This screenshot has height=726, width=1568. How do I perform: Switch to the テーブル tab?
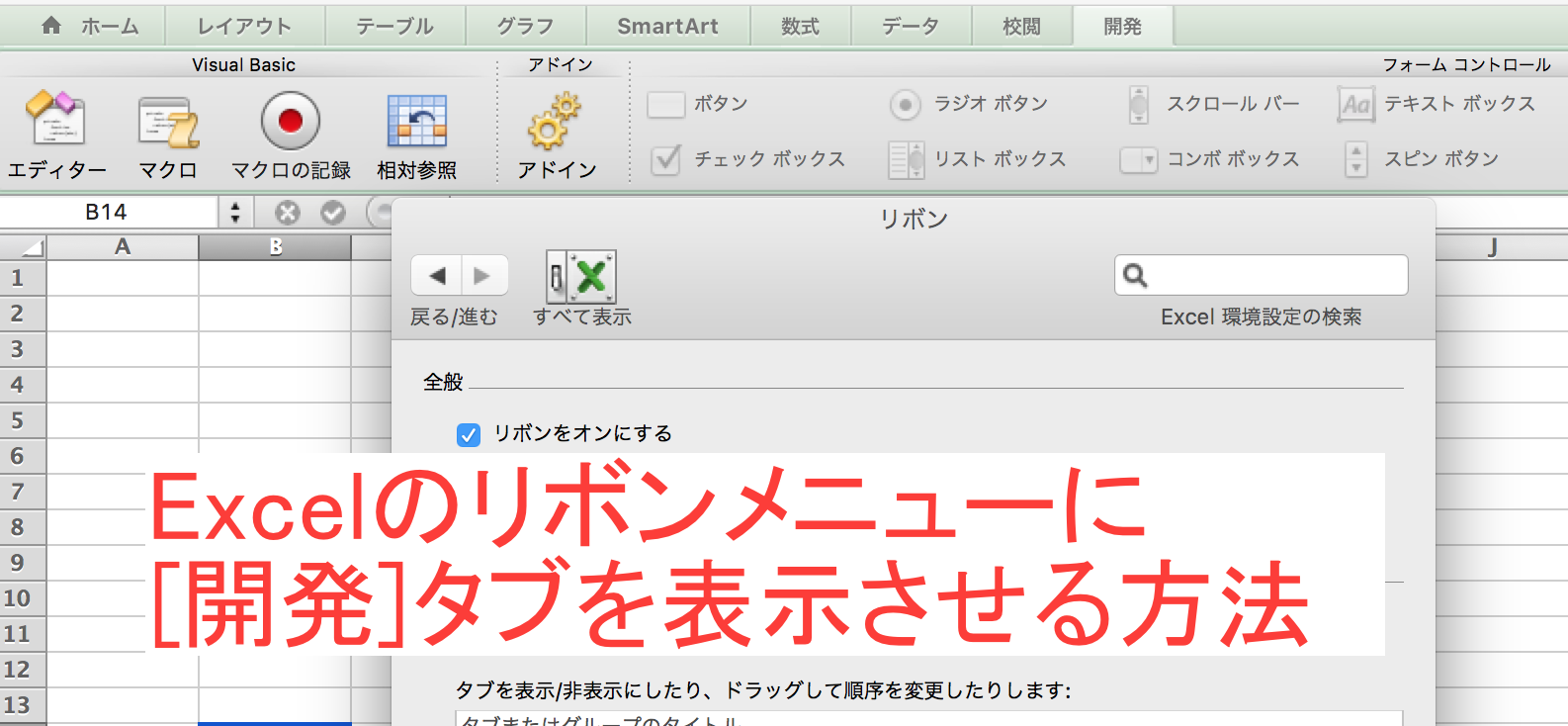pyautogui.click(x=394, y=27)
